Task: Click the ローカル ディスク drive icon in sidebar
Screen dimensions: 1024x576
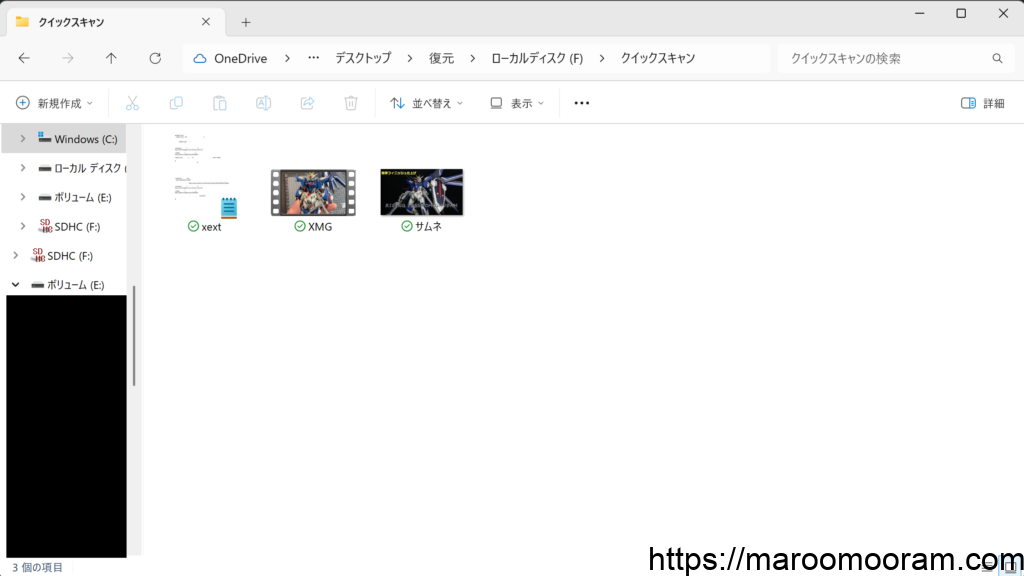Action: point(44,168)
